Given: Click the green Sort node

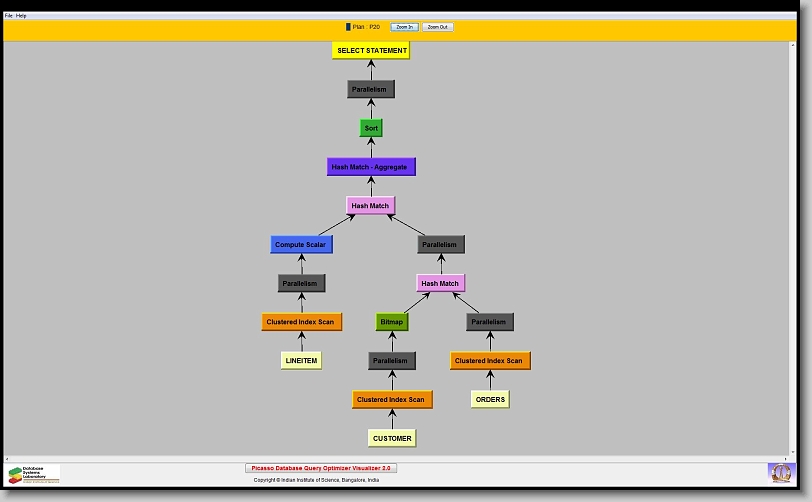Looking at the screenshot, I should click(x=371, y=128).
